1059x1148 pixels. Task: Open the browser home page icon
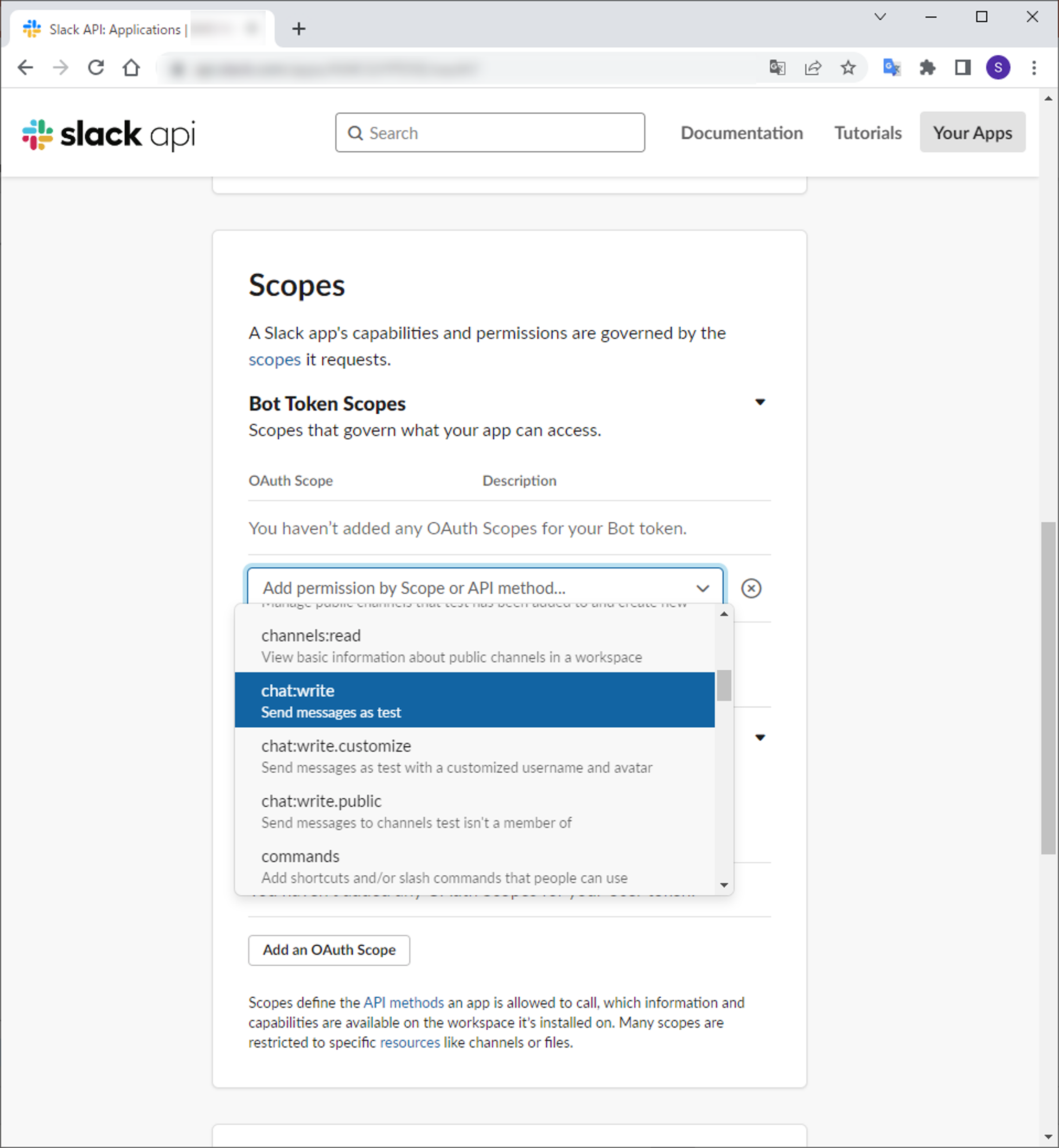[131, 68]
